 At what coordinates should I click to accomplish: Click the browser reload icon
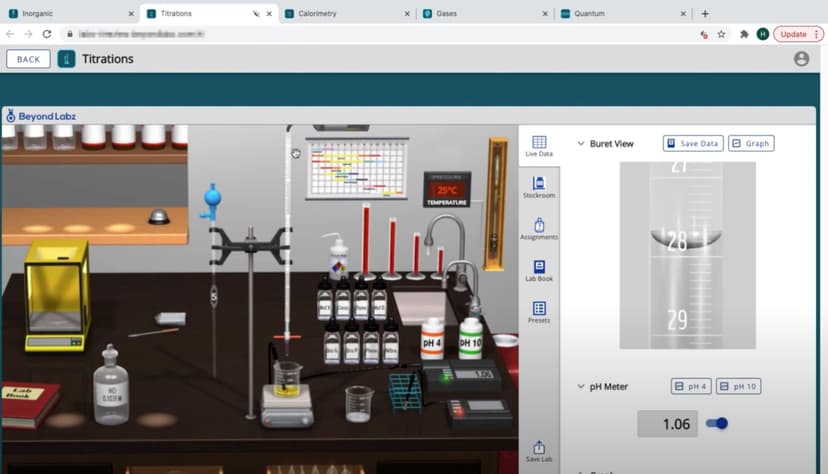pos(46,34)
